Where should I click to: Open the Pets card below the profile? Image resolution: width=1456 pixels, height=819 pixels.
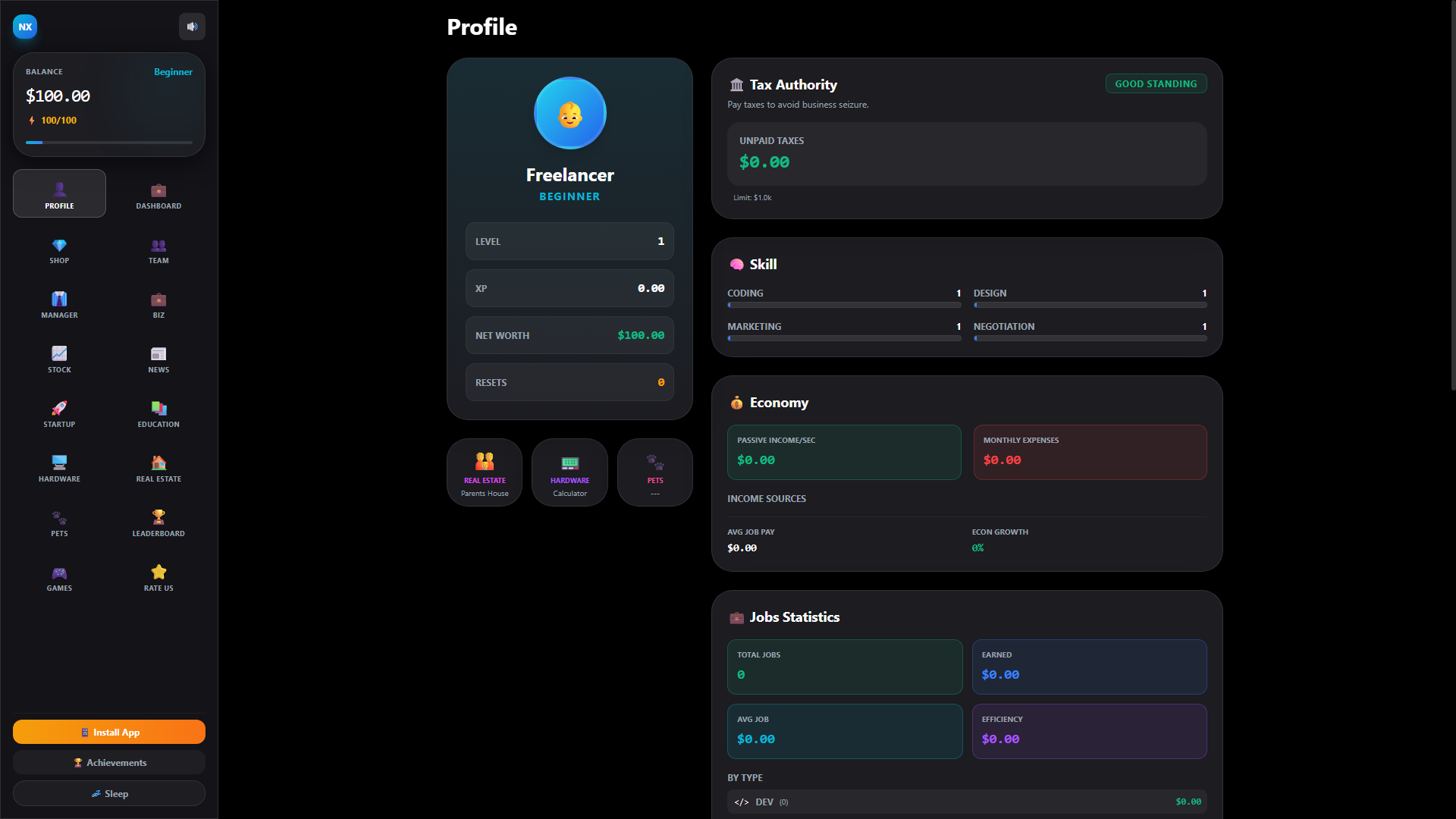[x=654, y=472]
